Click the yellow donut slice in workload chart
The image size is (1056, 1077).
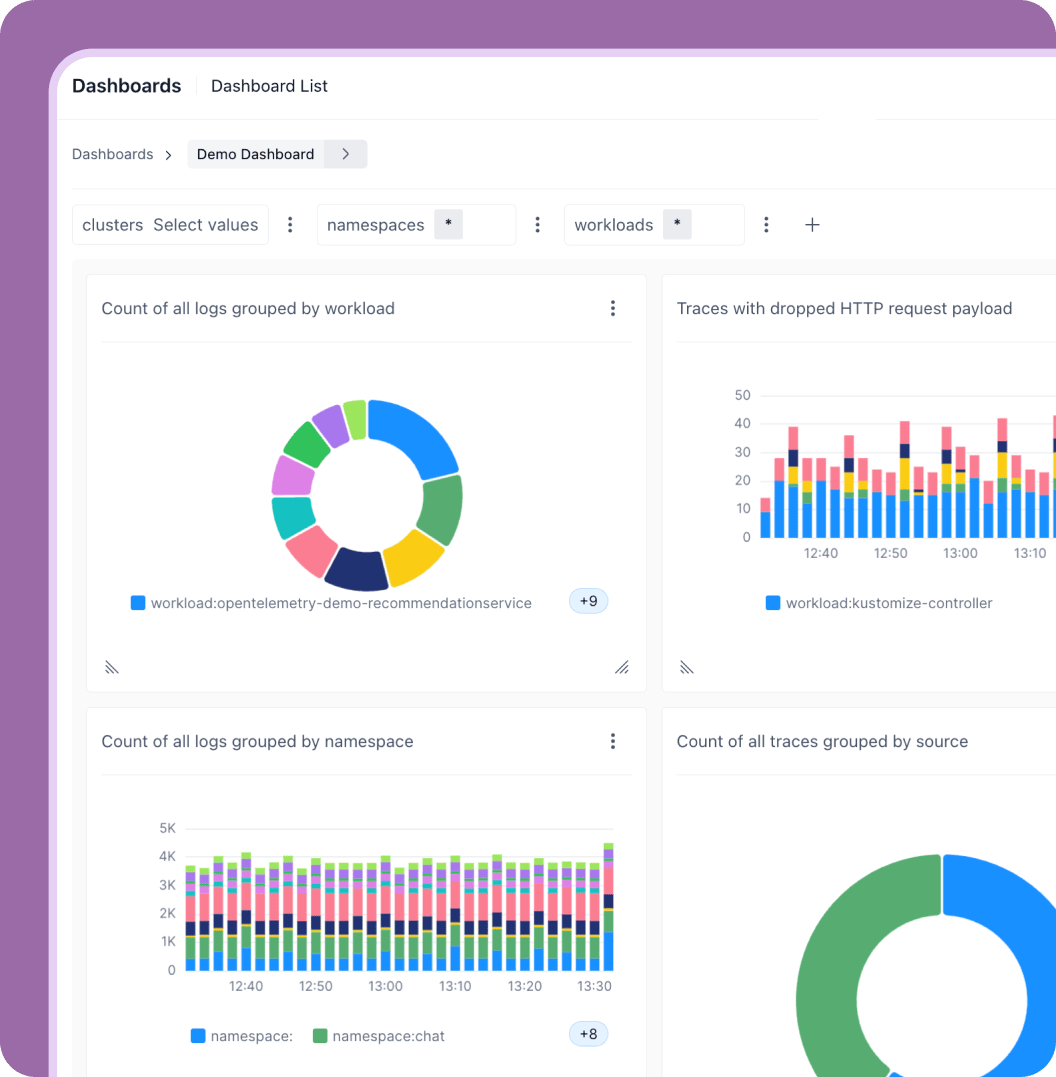(x=413, y=558)
